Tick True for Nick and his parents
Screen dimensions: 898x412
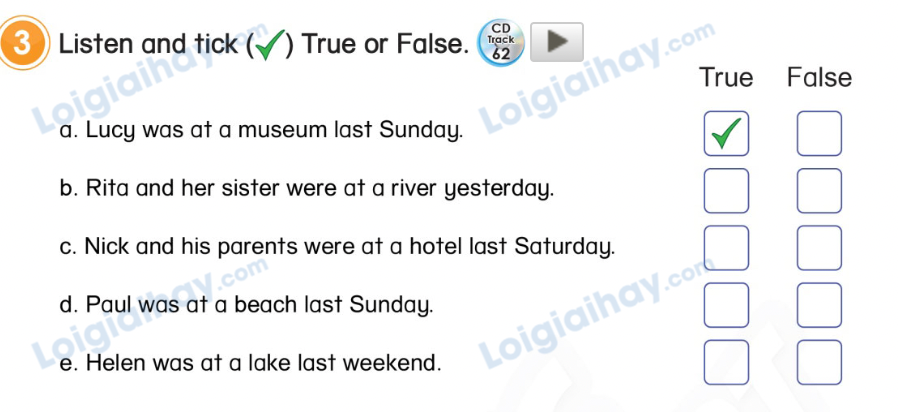coord(726,248)
